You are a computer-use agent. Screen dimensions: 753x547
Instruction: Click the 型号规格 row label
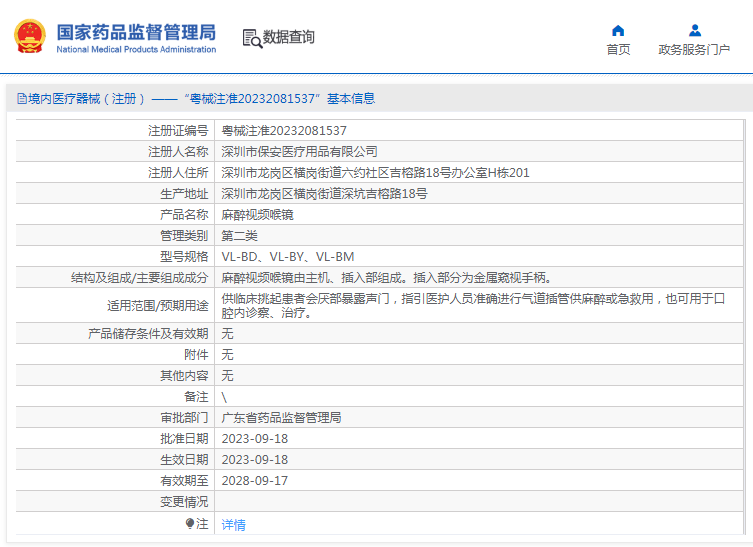184,257
